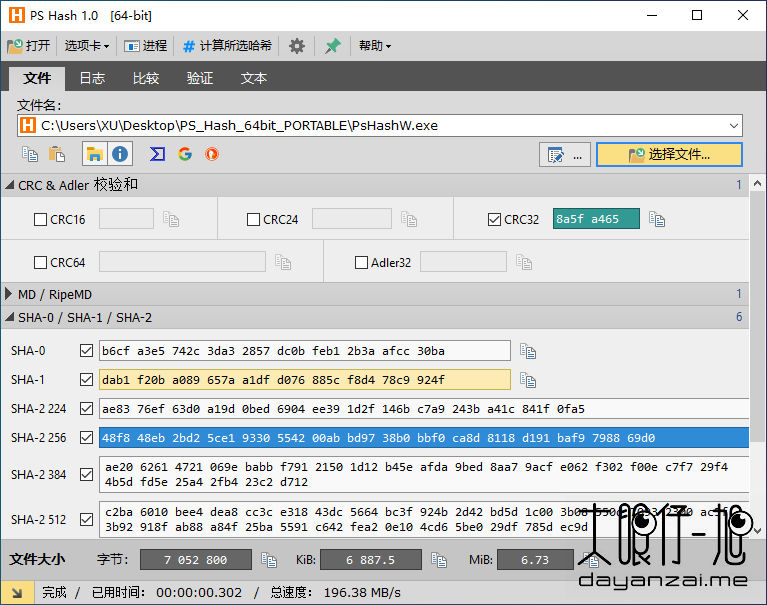The image size is (767, 605).
Task: Click the SHA-0 hash value field
Action: [305, 351]
